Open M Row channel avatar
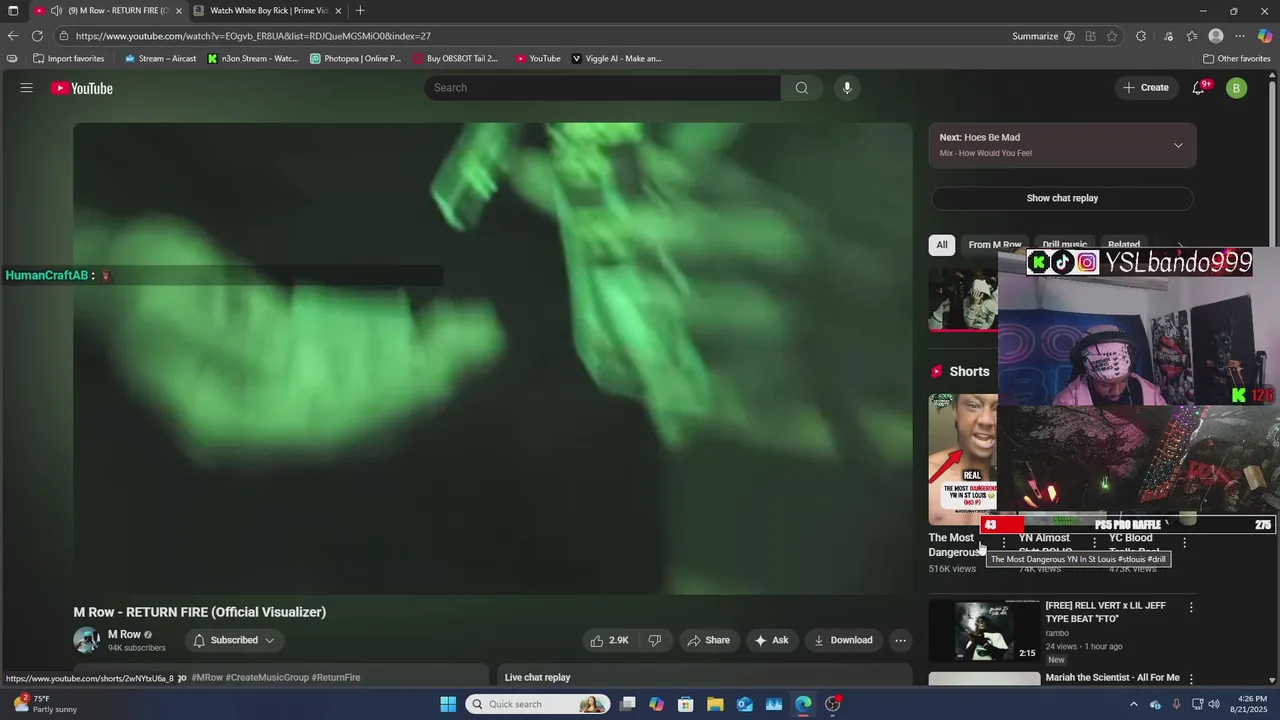The width and height of the screenshot is (1280, 720). pyautogui.click(x=87, y=640)
